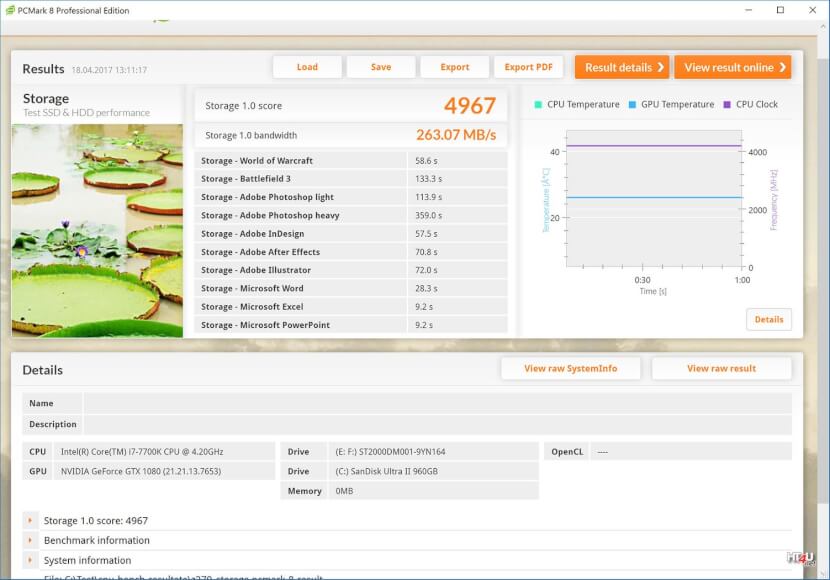Click the NVIDIA GeForce GTX 1080 text

click(x=141, y=471)
